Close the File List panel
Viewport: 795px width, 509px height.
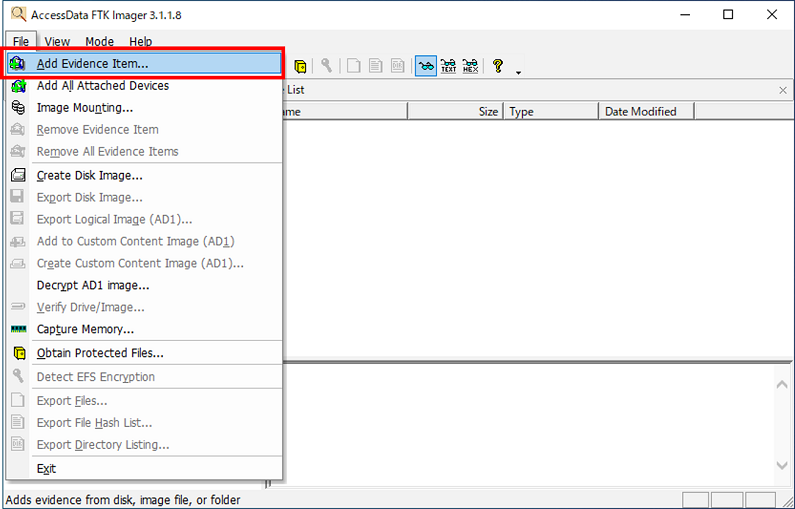point(783,90)
